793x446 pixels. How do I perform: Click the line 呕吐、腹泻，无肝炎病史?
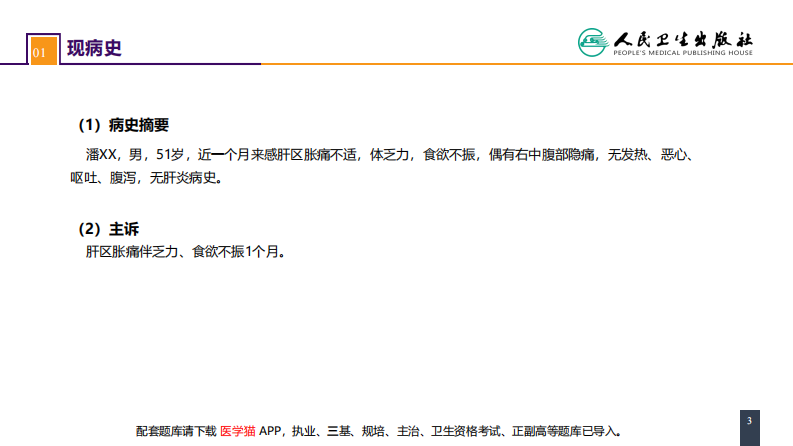[x=146, y=178]
